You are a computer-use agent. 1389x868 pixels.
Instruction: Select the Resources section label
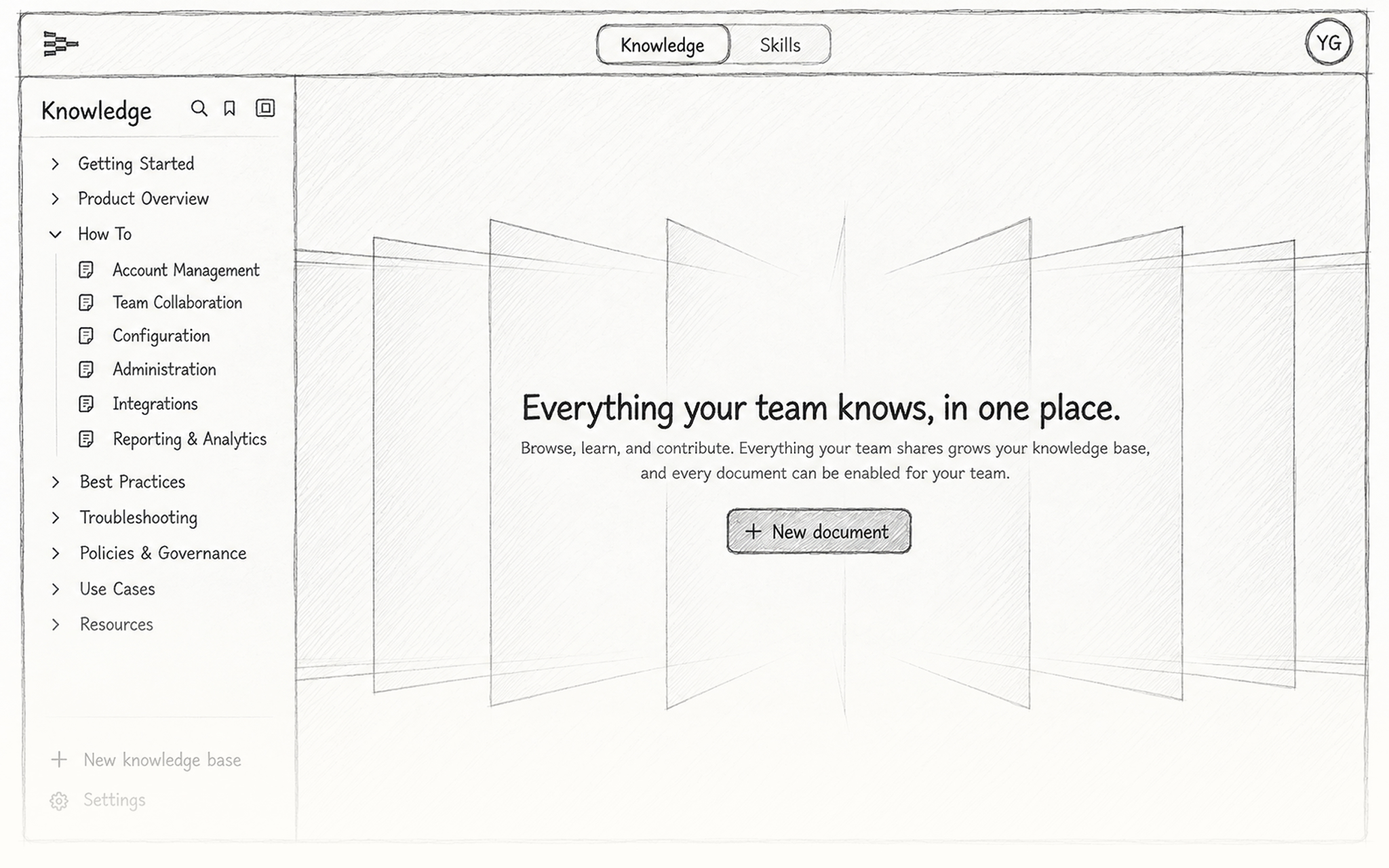(x=117, y=625)
